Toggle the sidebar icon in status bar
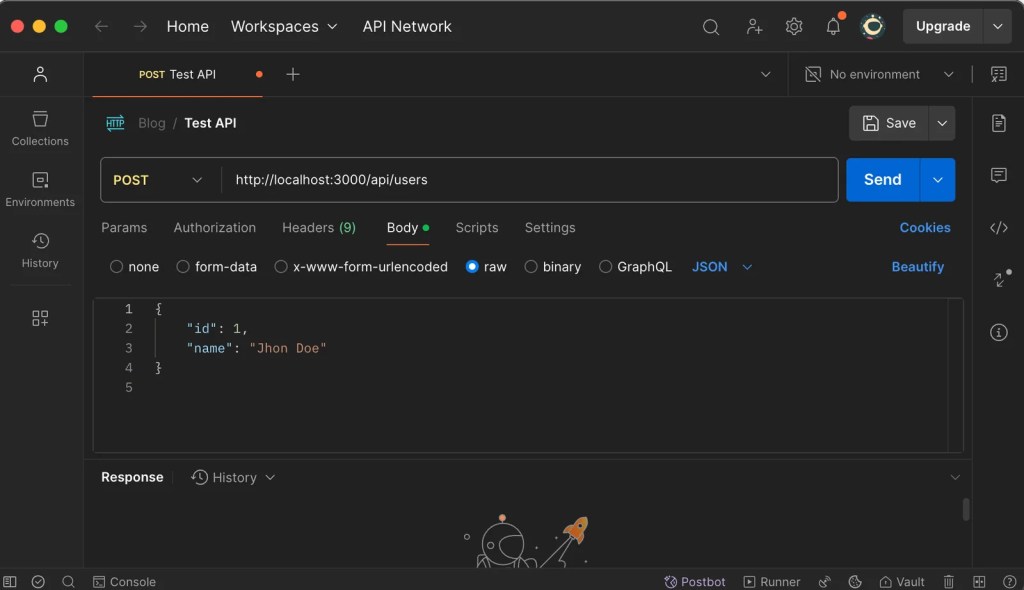Viewport: 1024px width, 590px height. [x=10, y=582]
